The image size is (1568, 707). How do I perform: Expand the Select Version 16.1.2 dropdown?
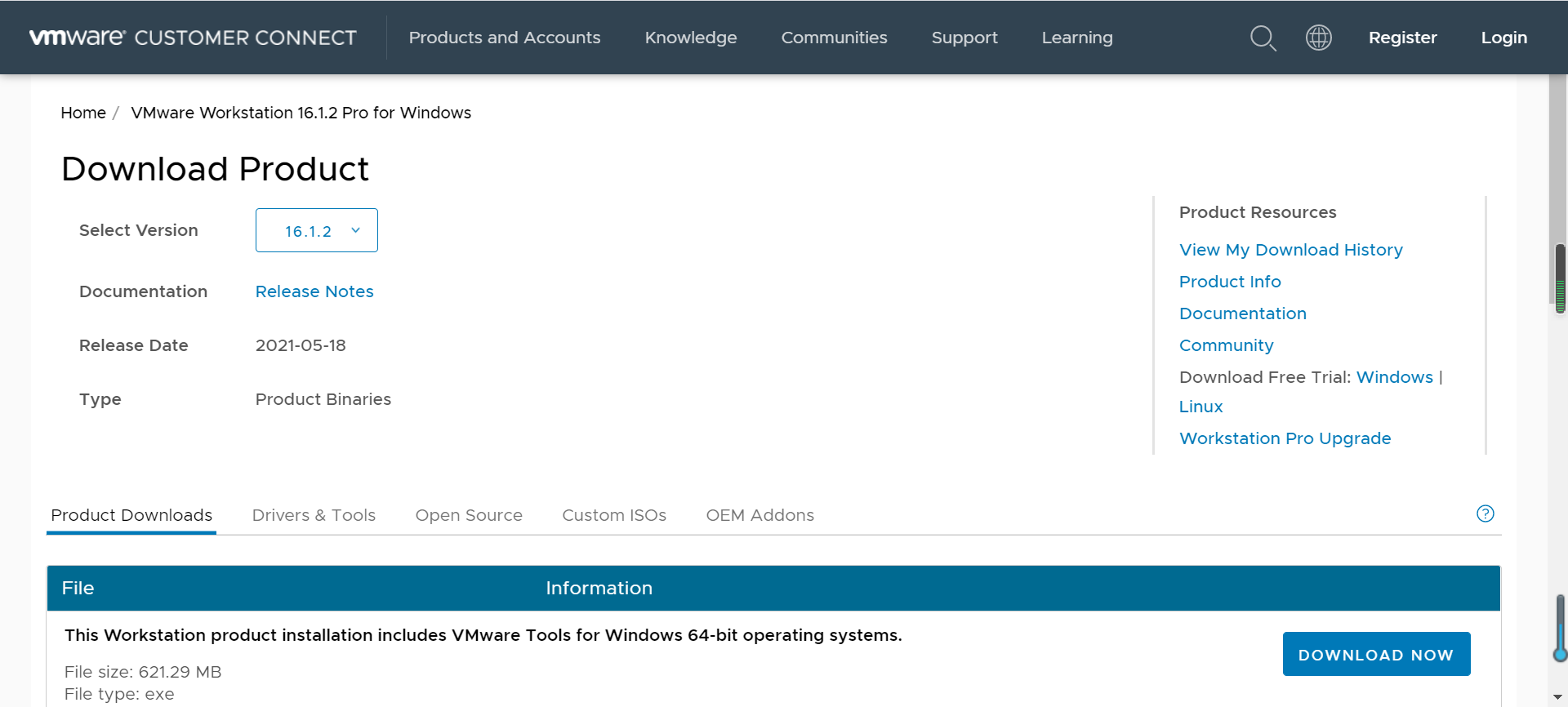coord(317,230)
